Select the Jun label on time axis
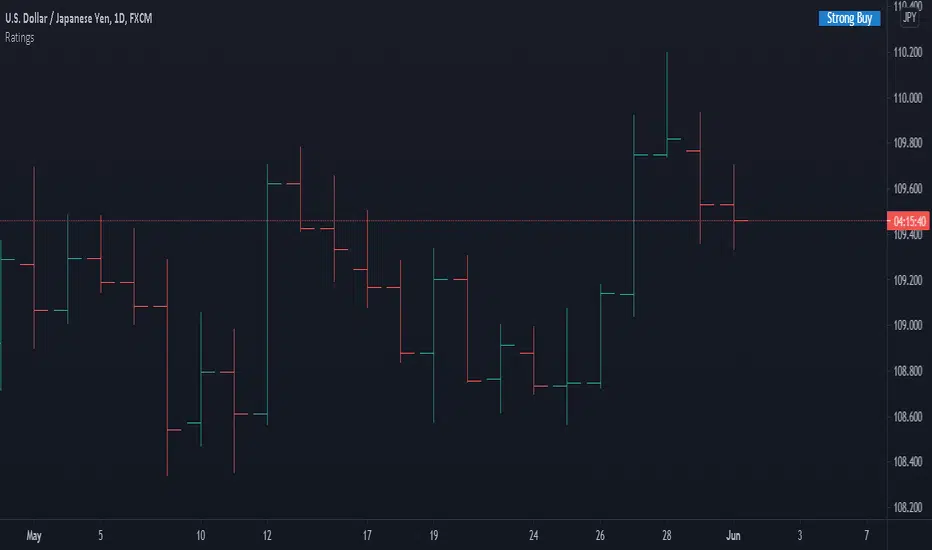The image size is (932, 550). pyautogui.click(x=733, y=534)
